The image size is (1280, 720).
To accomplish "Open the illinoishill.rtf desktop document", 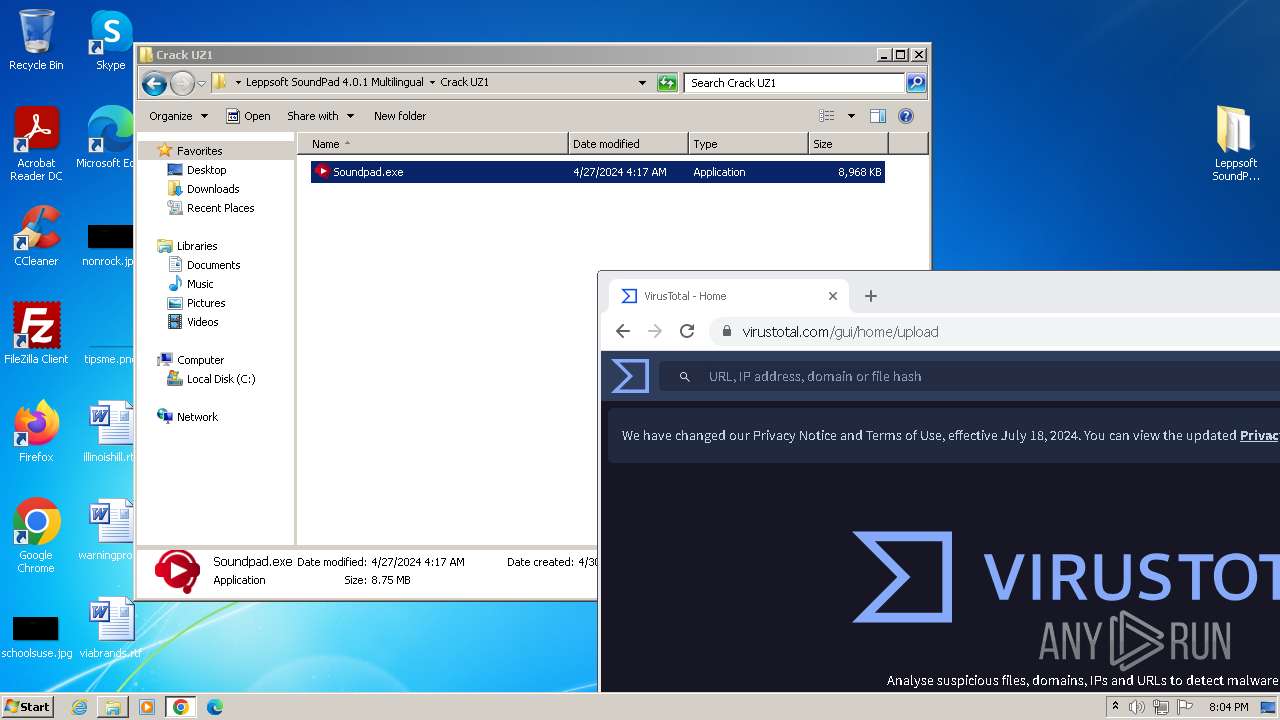I will coord(109,432).
